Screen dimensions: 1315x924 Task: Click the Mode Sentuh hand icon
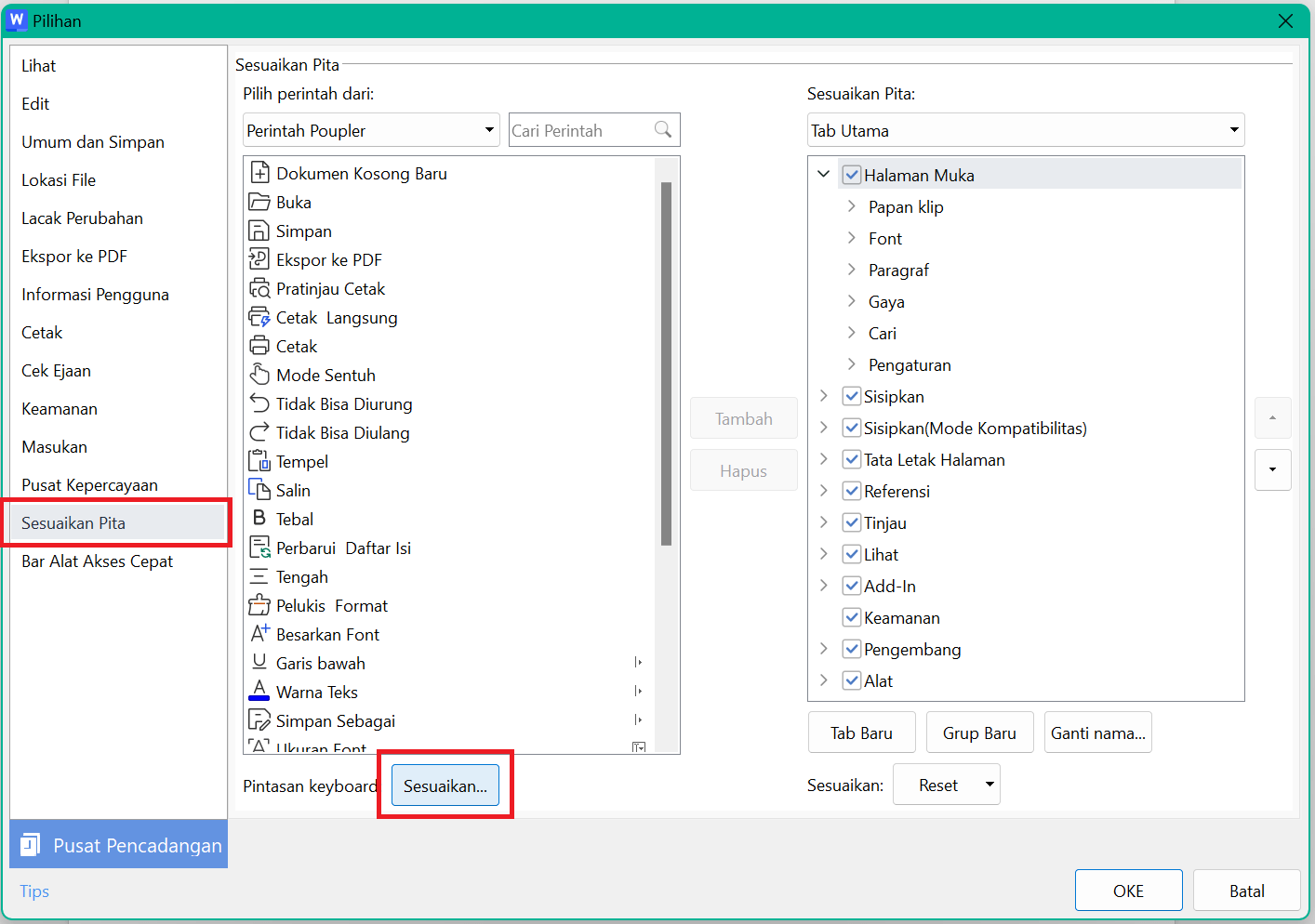[x=259, y=376]
